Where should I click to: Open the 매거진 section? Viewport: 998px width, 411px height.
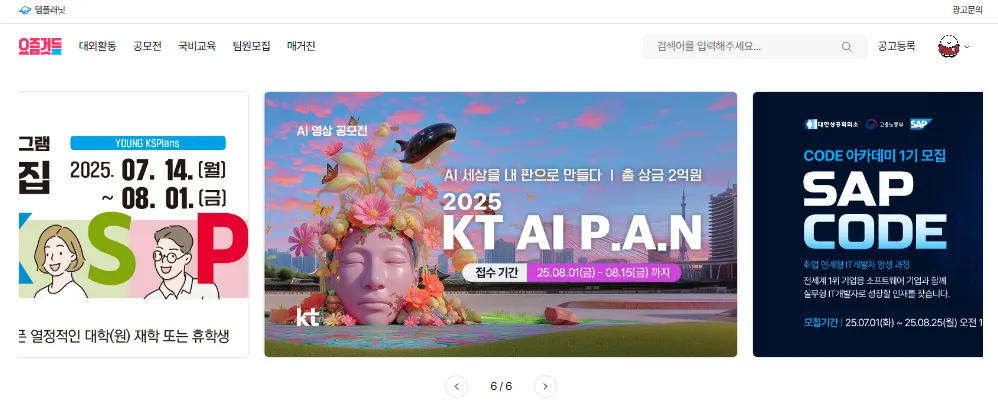click(301, 46)
